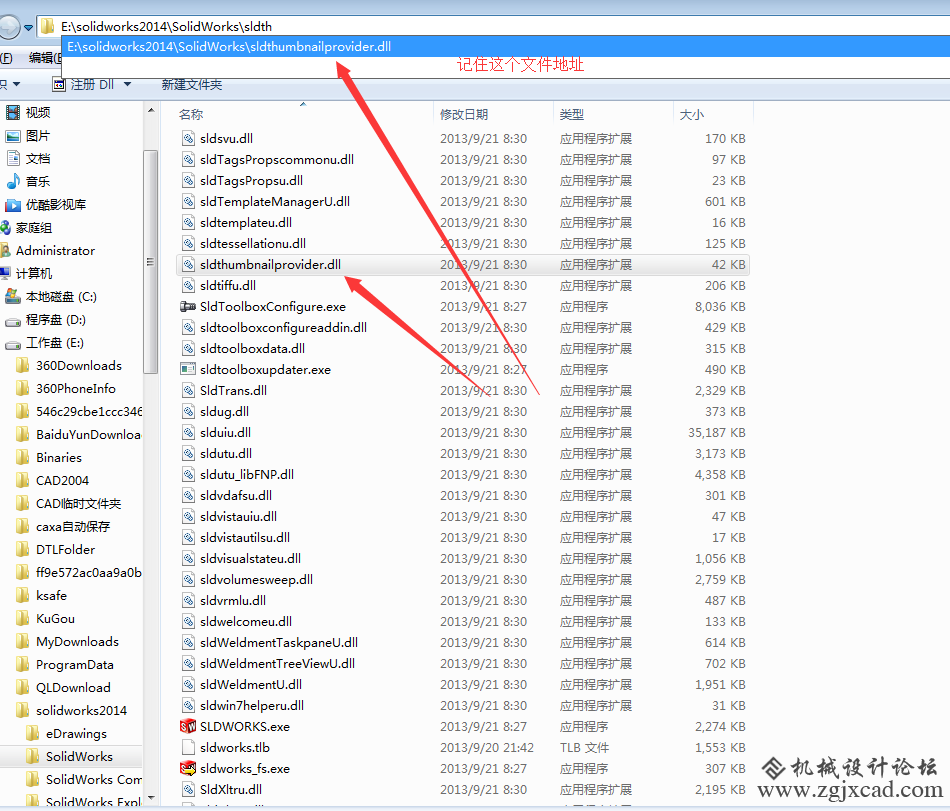Sort files by 修改日期 column
950x811 pixels.
click(464, 114)
